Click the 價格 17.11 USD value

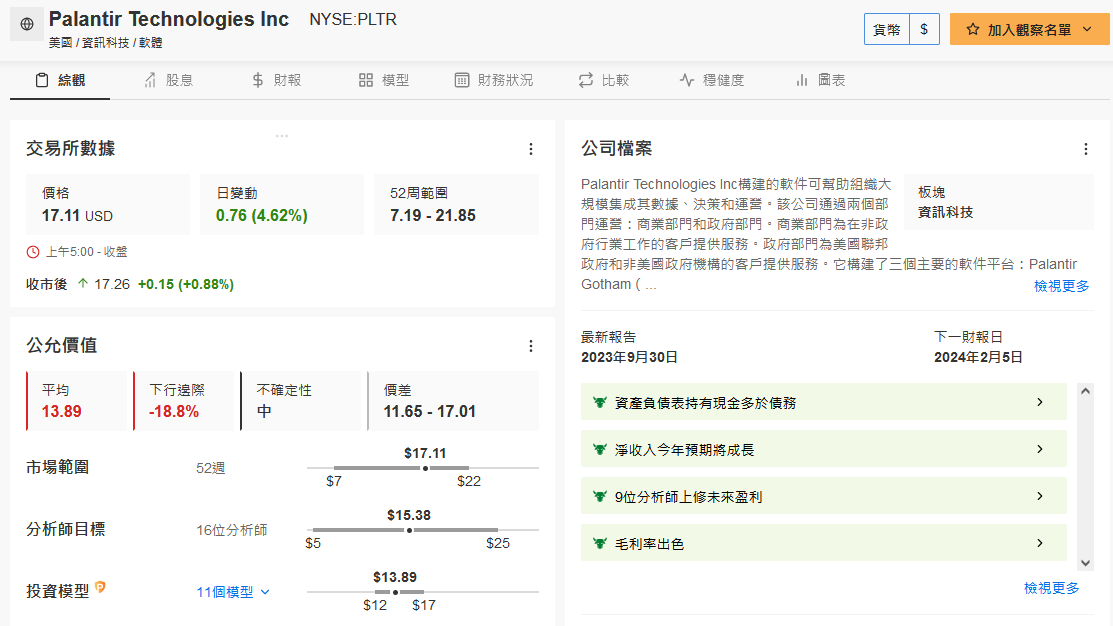(x=77, y=216)
